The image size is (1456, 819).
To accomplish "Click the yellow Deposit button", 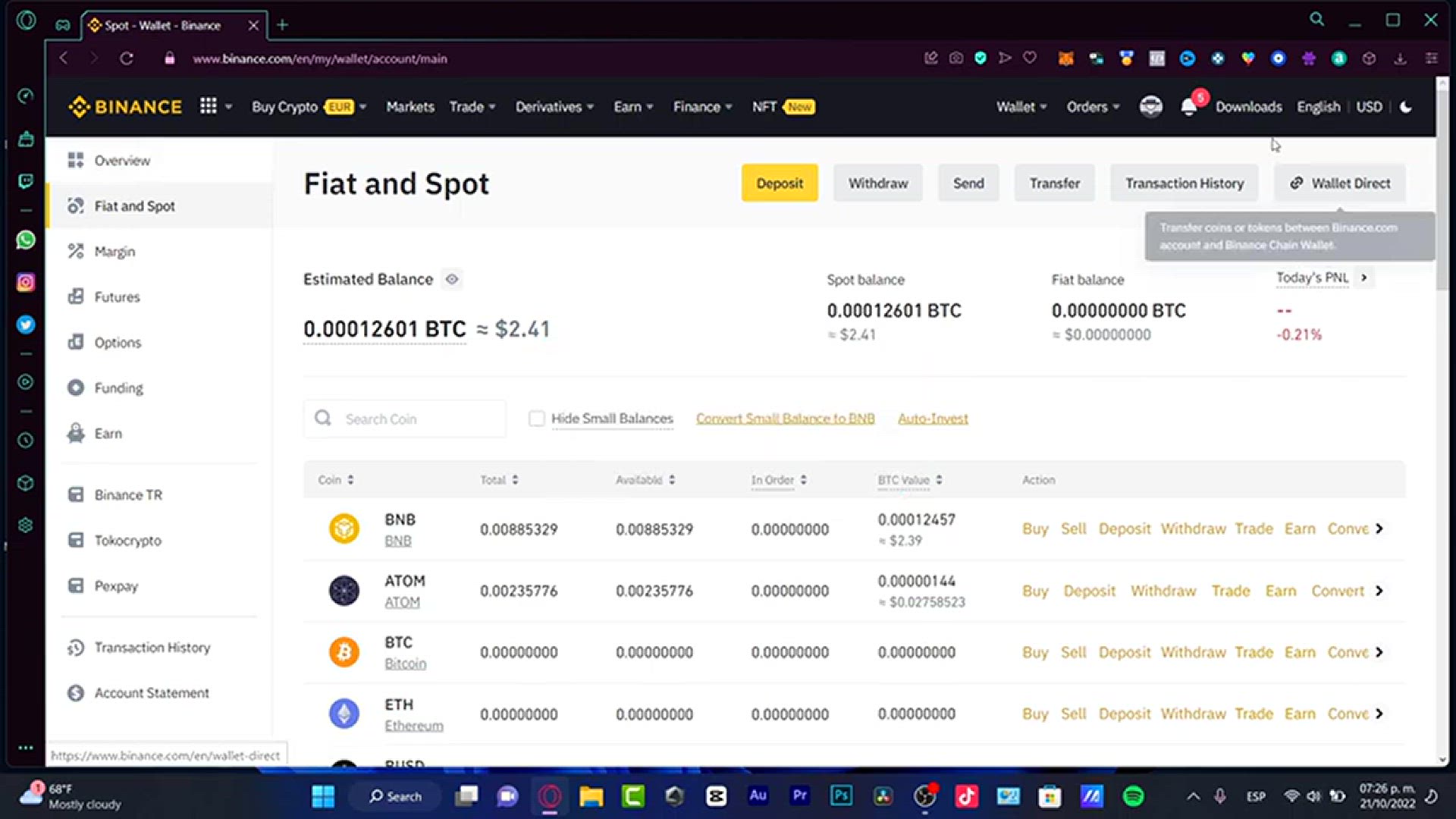I will 780,183.
